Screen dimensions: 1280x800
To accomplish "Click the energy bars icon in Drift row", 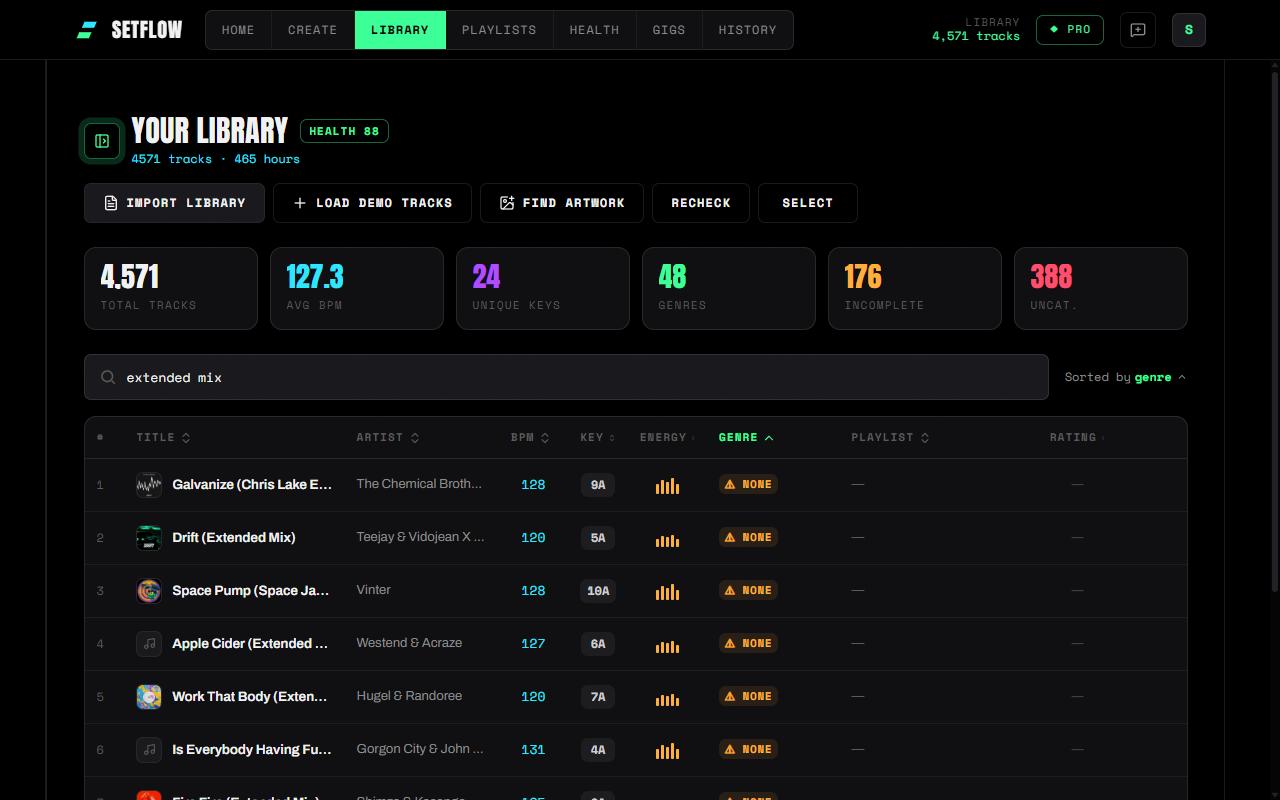I will 667,538.
